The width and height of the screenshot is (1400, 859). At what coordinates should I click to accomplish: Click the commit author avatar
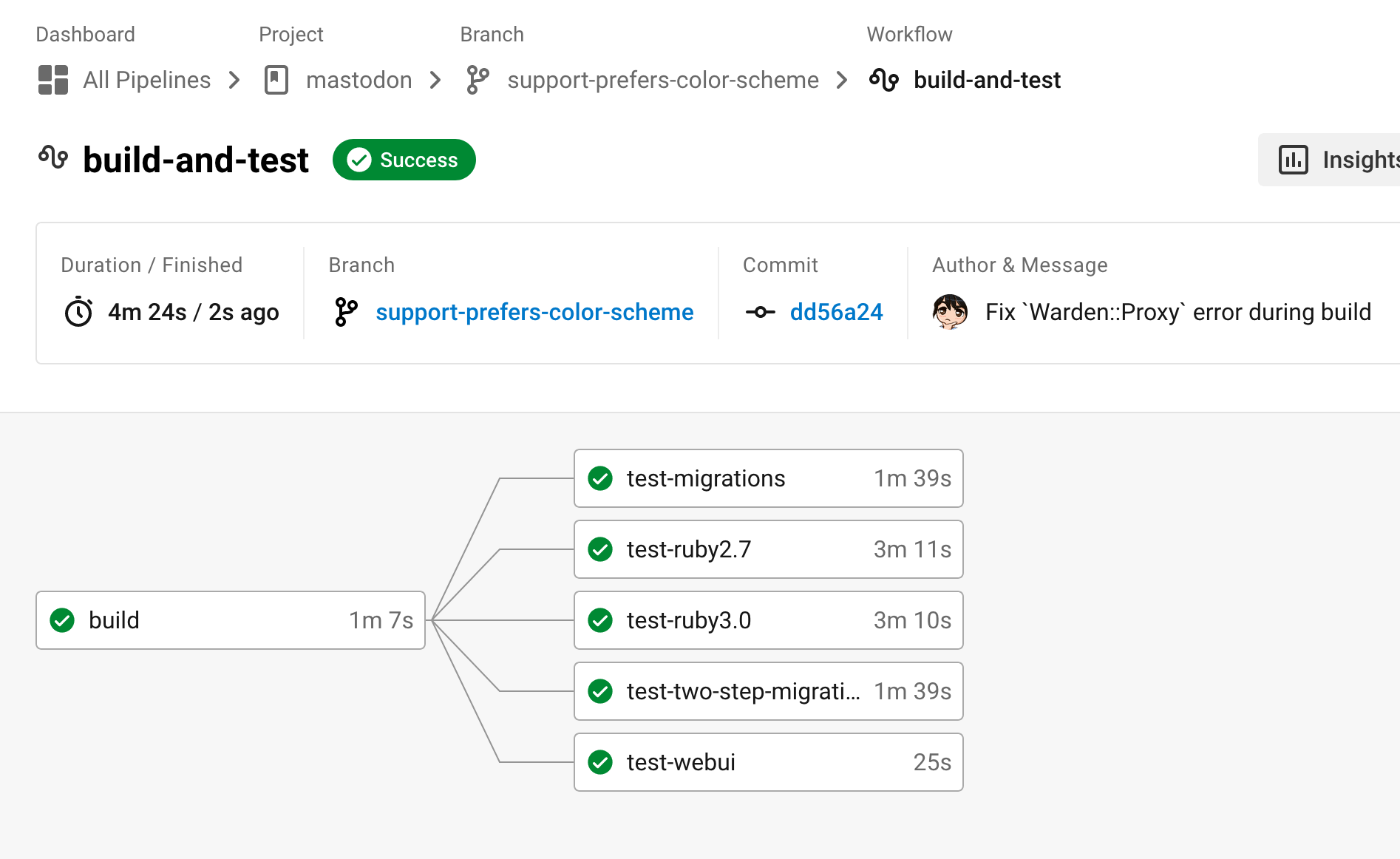pos(951,312)
